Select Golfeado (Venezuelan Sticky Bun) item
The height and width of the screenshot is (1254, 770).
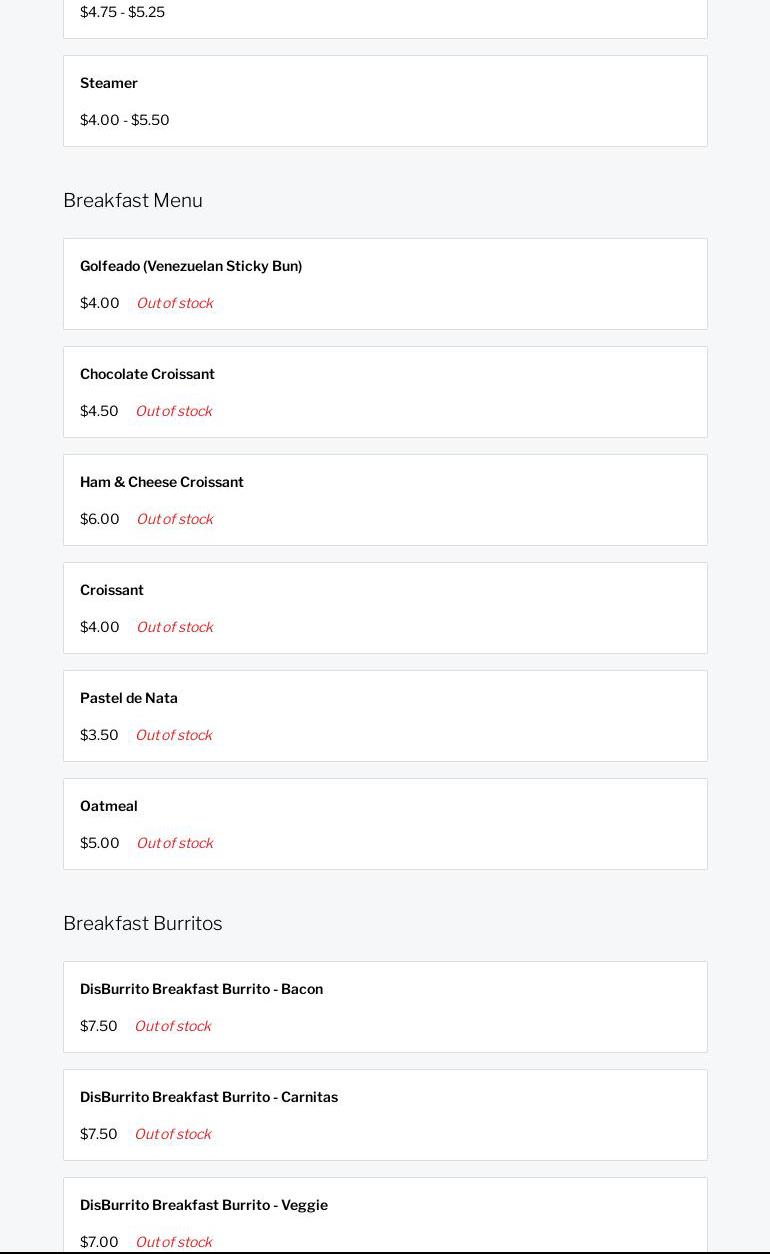click(191, 266)
